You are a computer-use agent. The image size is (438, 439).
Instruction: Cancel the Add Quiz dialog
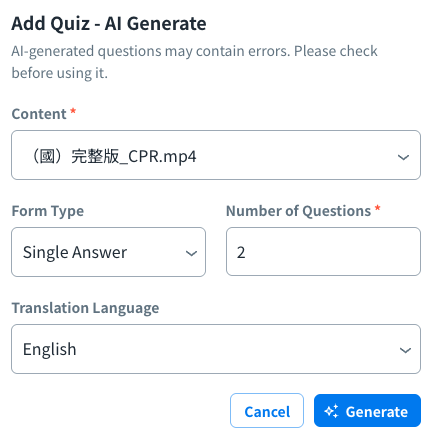[267, 410]
